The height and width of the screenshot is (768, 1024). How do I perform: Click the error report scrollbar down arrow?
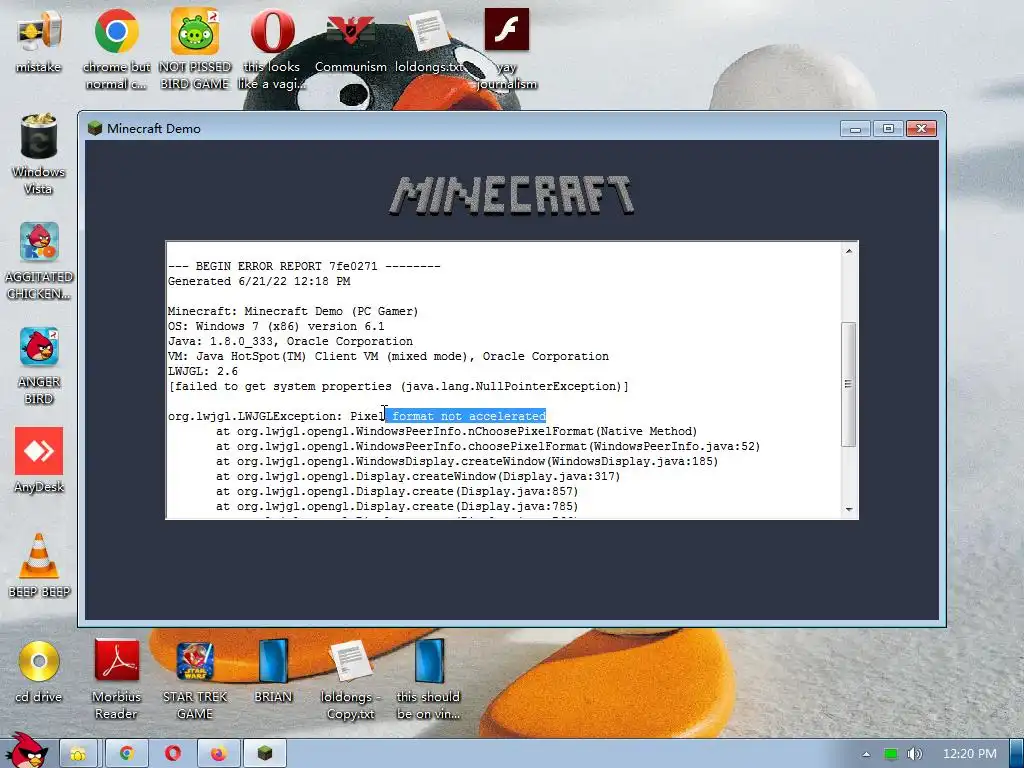click(x=848, y=509)
